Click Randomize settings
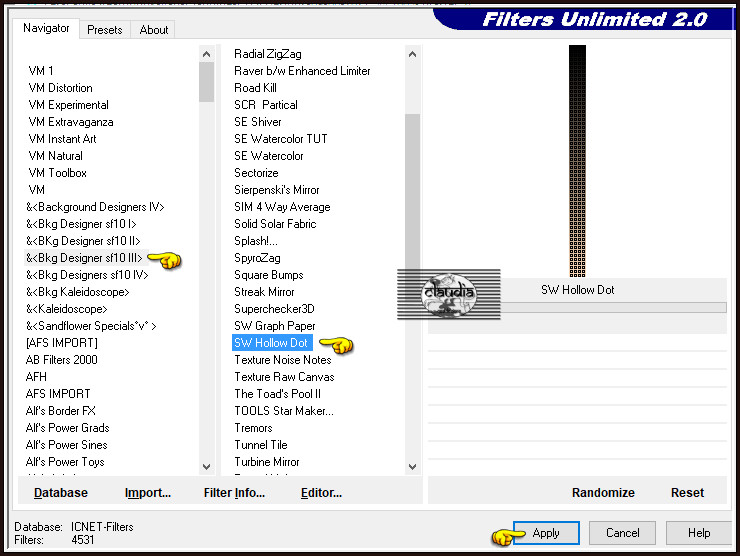The width and height of the screenshot is (740, 556). [x=603, y=493]
